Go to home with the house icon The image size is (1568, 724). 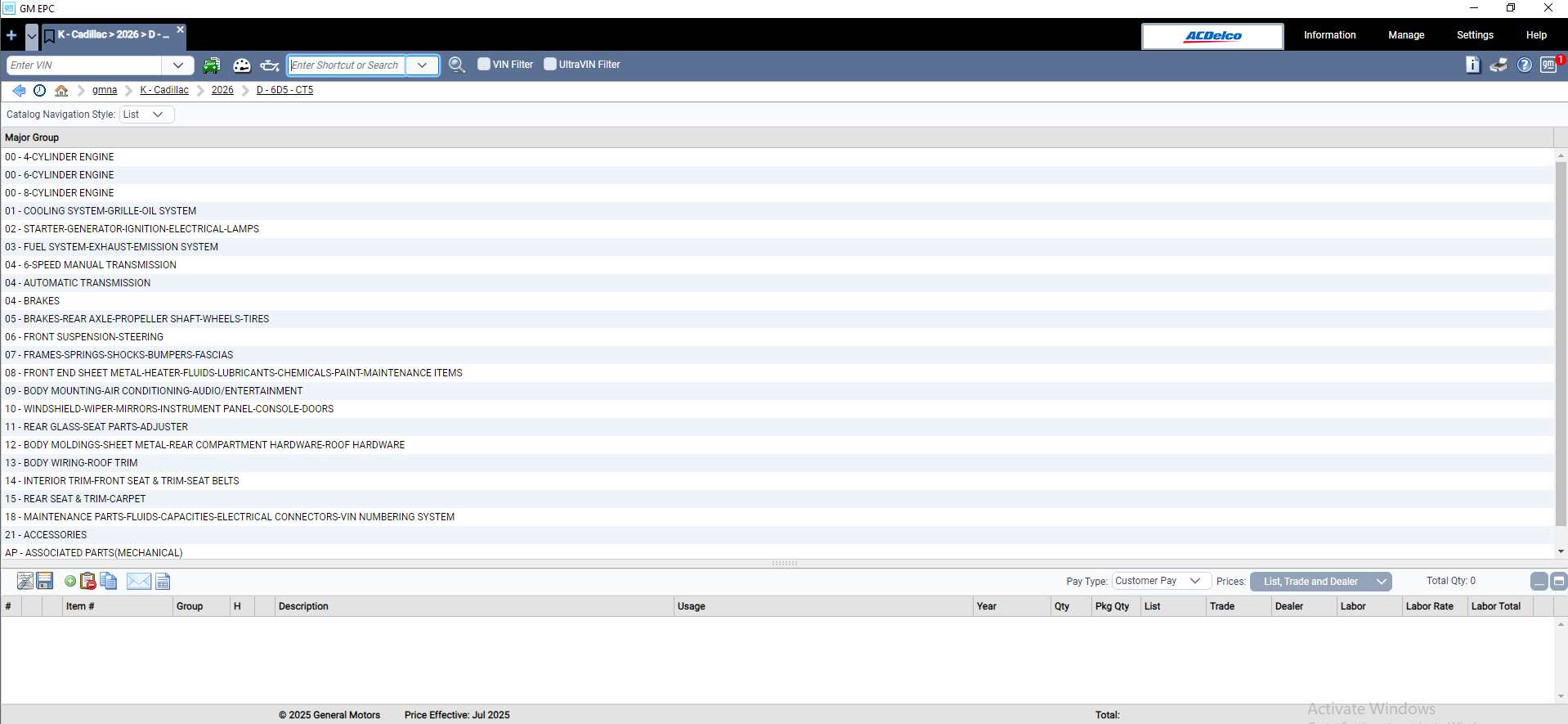click(61, 91)
